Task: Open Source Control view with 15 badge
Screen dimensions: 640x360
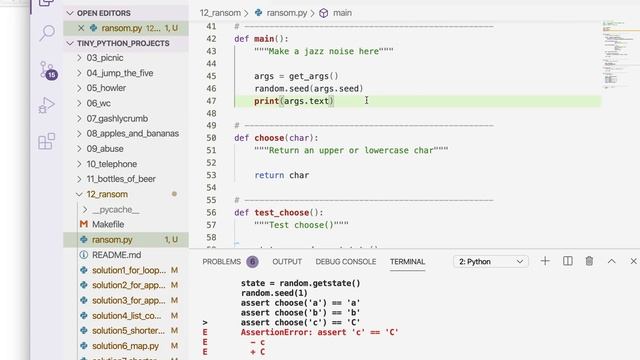Action: pos(48,70)
